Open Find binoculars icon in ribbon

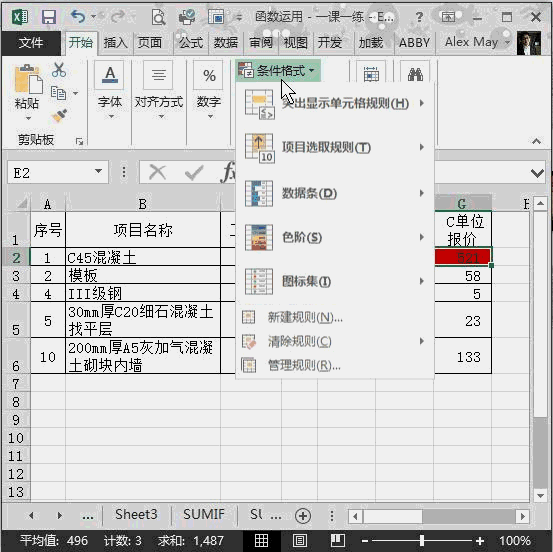(x=415, y=74)
